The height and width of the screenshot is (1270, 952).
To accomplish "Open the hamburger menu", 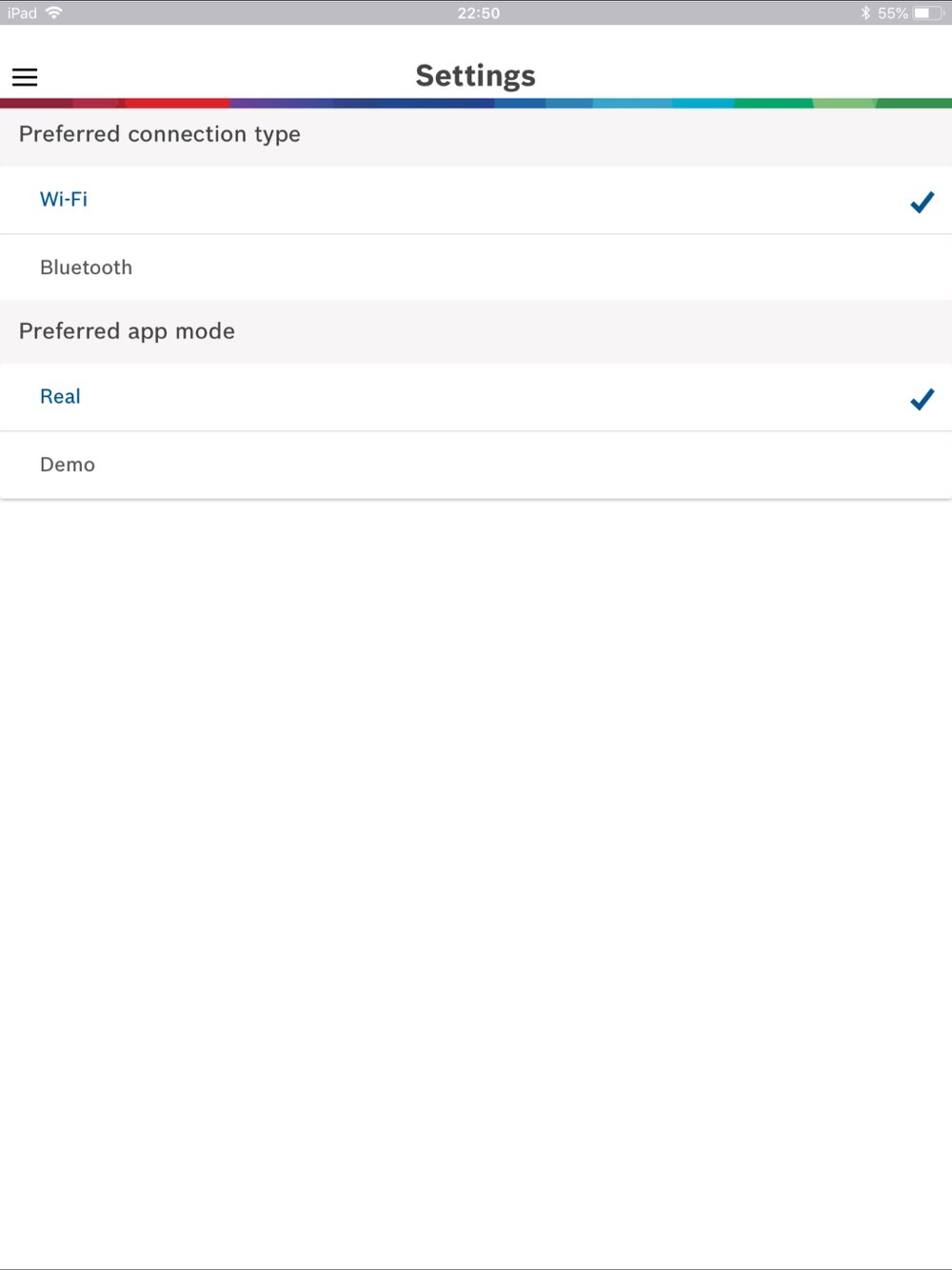I will [25, 77].
